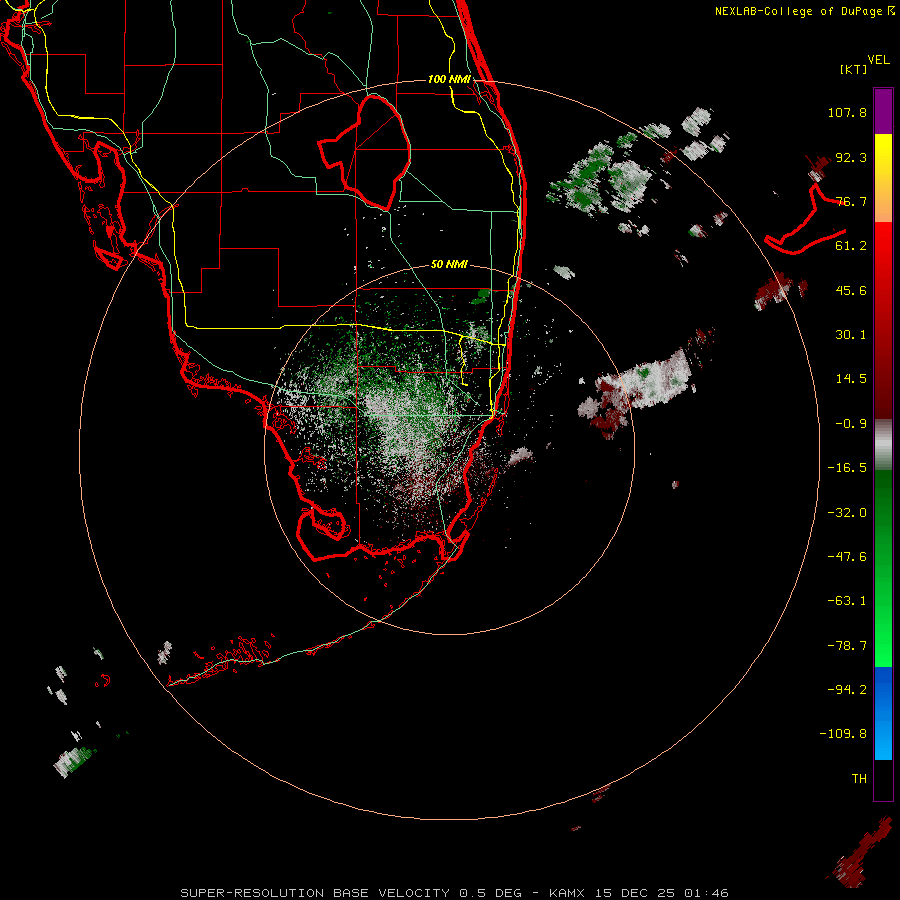The image size is (900, 900).
Task: Pick the purple segment of velocity color bar
Action: click(x=883, y=111)
